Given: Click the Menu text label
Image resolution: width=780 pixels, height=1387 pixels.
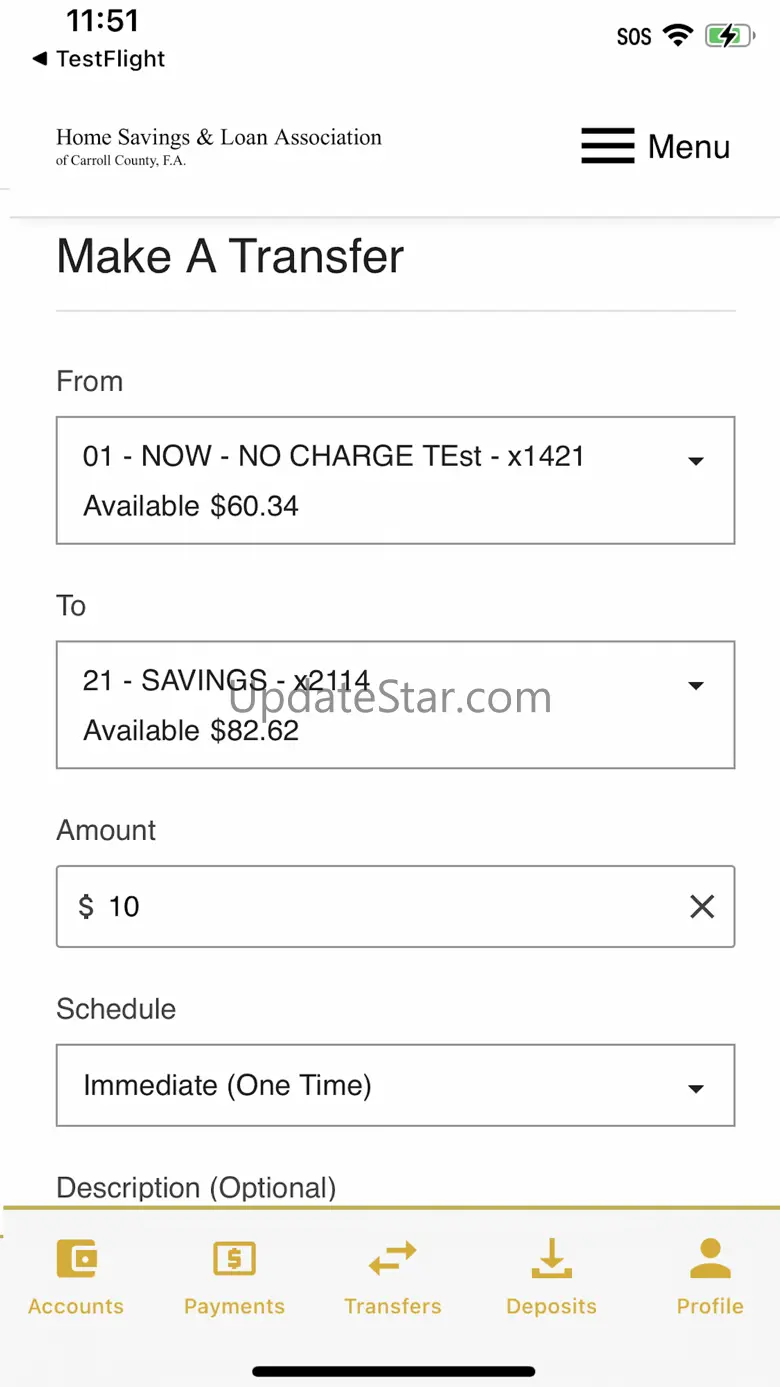Looking at the screenshot, I should [689, 147].
